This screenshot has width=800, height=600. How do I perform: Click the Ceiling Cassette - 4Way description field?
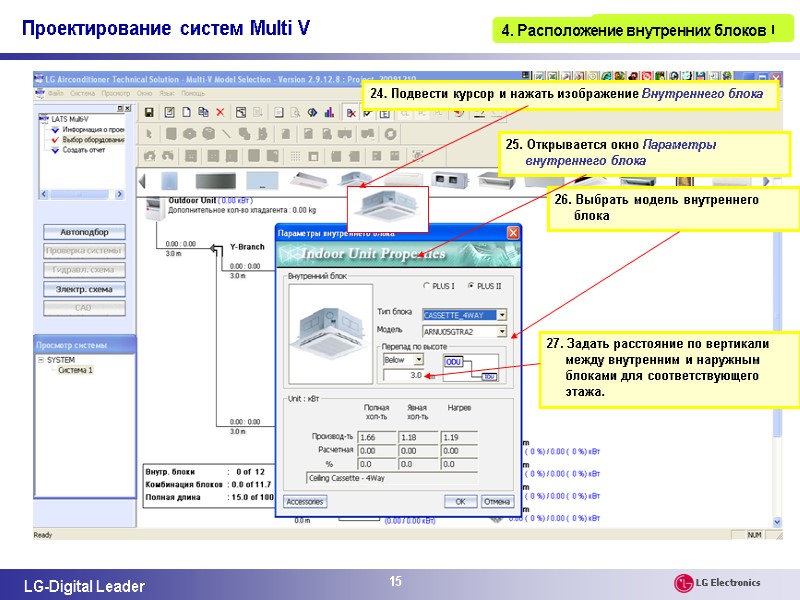coord(392,478)
